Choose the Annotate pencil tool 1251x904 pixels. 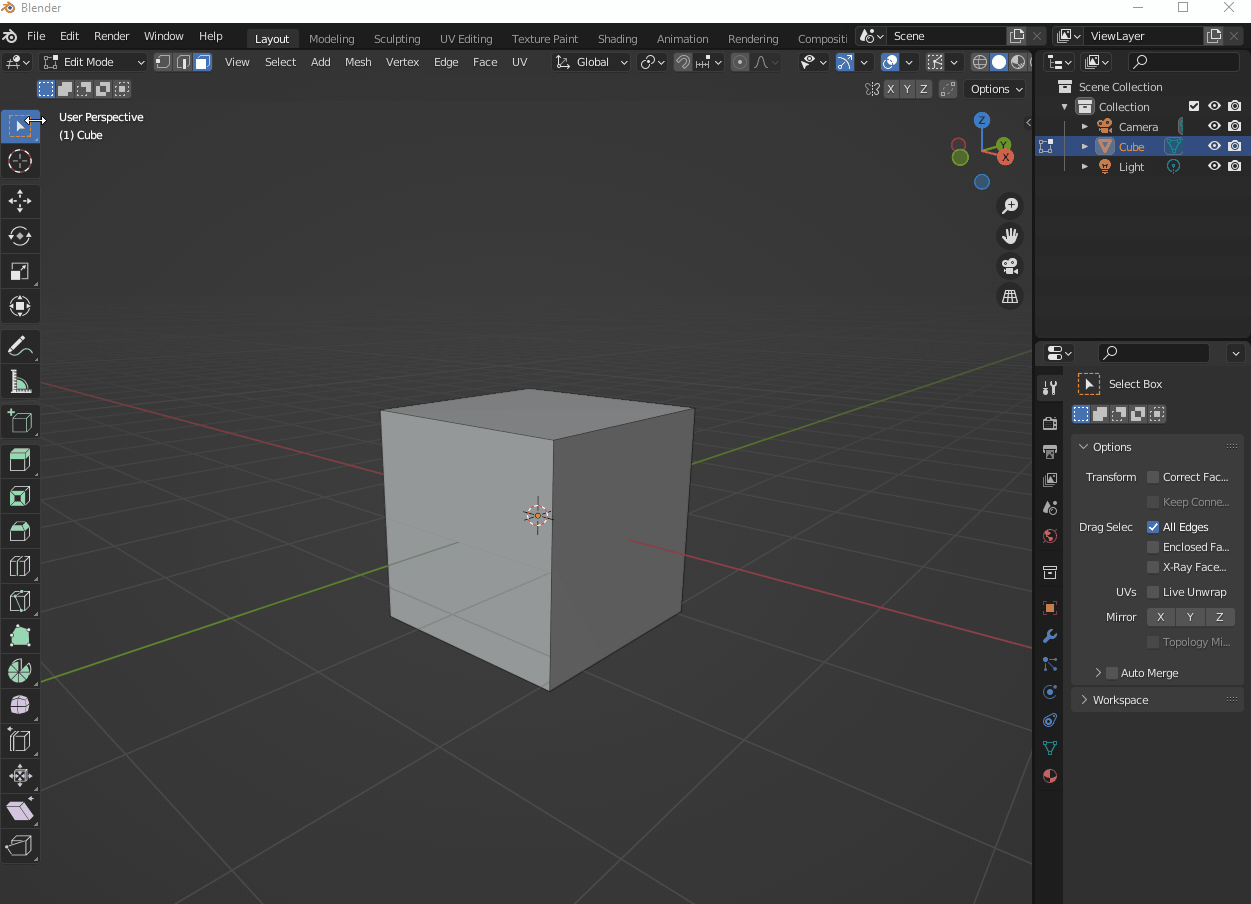20,346
